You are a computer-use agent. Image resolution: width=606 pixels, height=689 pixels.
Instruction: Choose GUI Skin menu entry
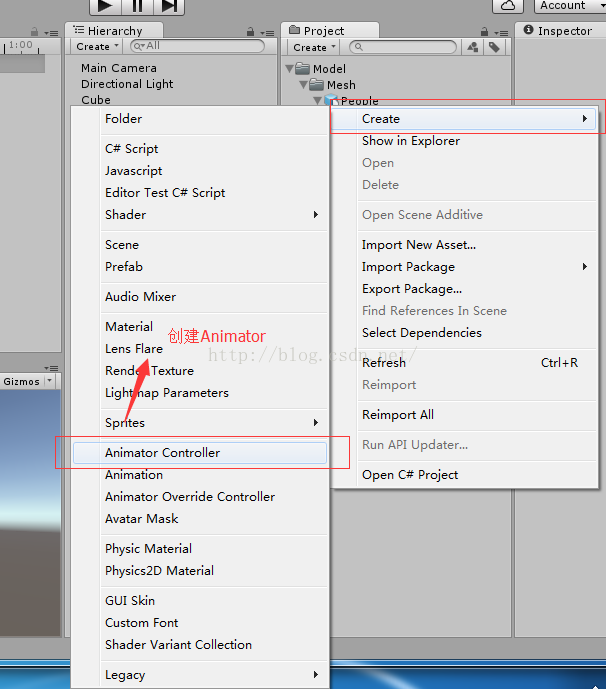[200, 601]
